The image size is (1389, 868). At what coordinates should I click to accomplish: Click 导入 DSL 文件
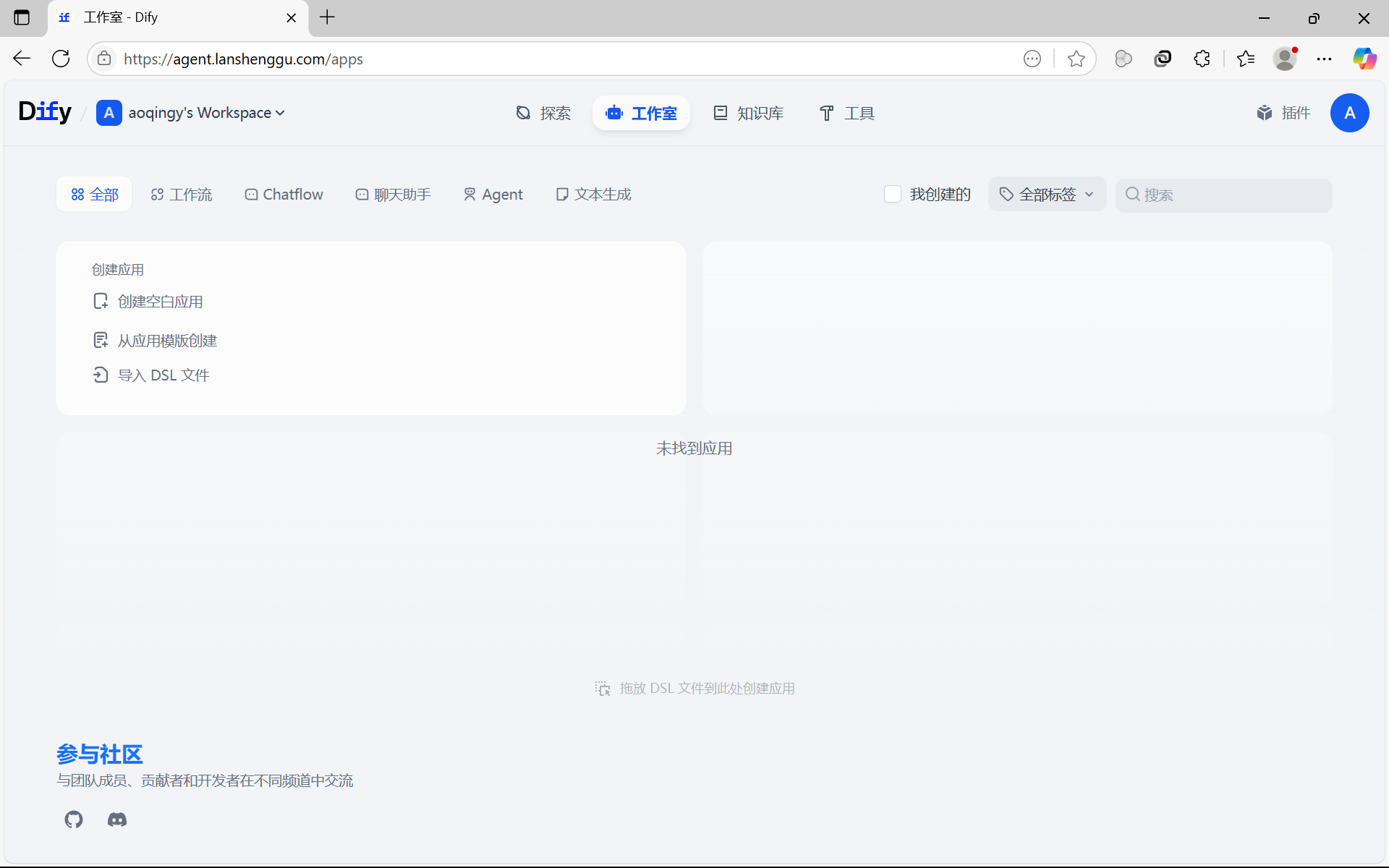coord(150,375)
